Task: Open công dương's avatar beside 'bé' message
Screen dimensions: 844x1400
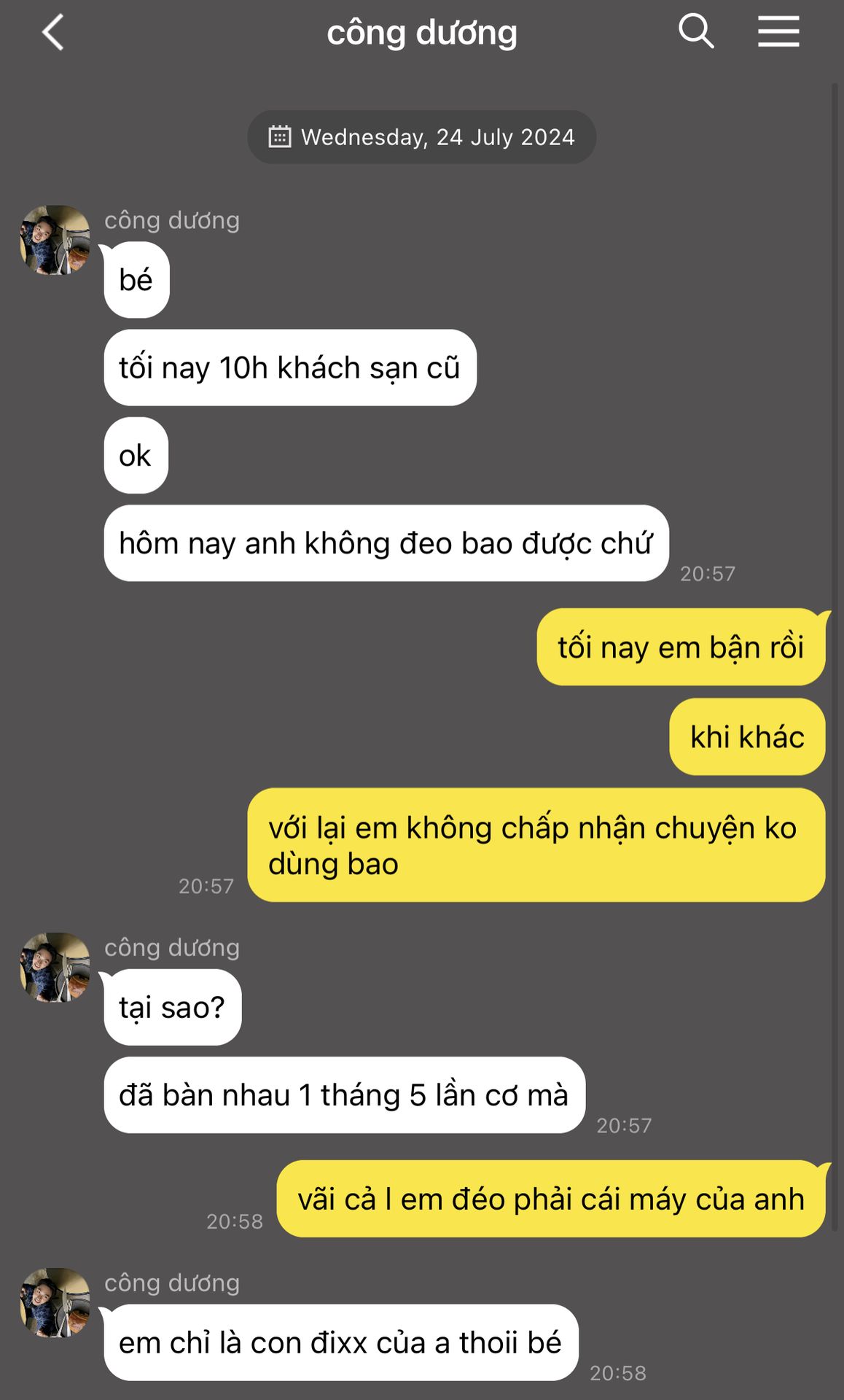Action: (55, 240)
